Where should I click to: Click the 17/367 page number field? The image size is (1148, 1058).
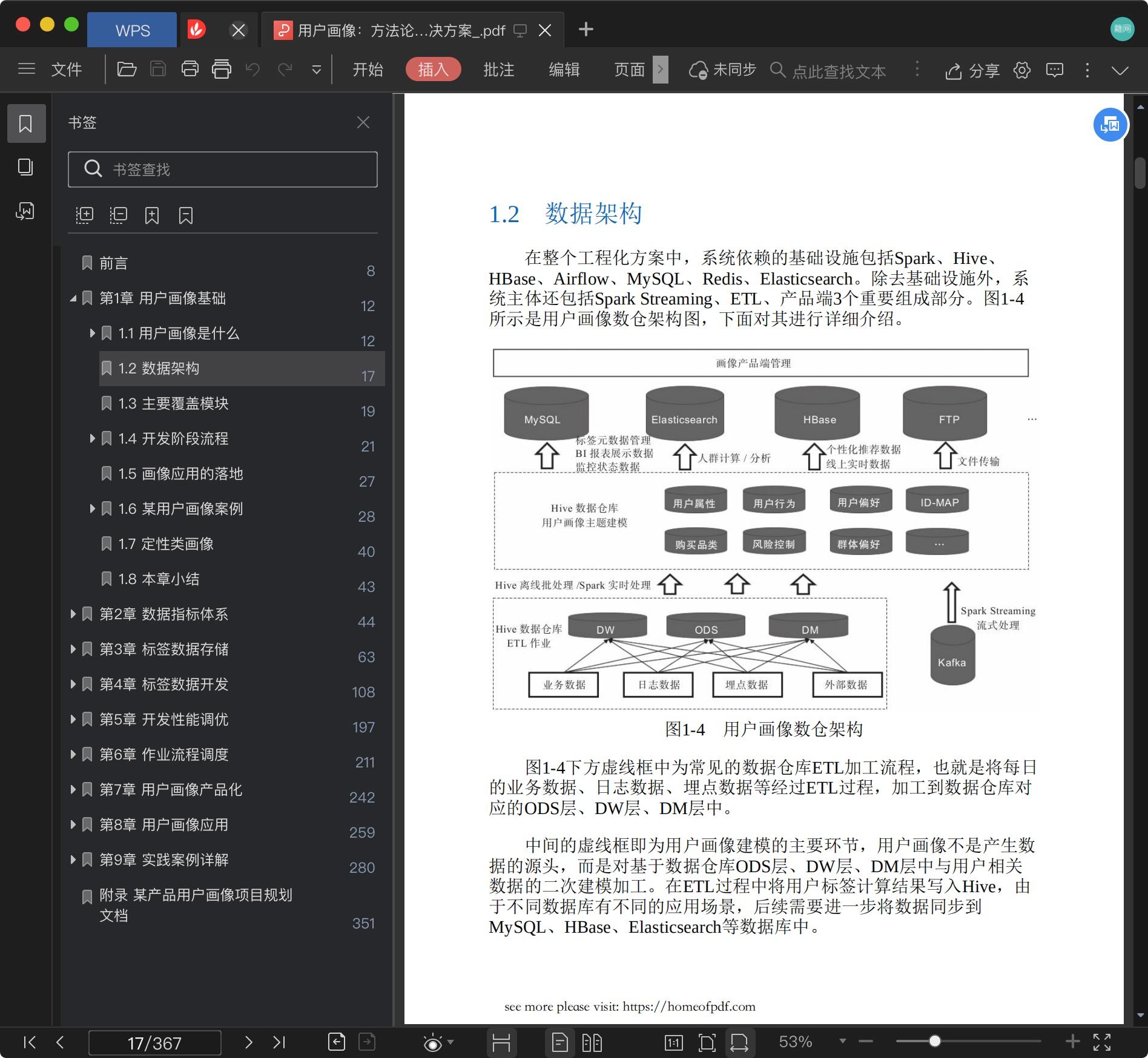[x=154, y=1043]
